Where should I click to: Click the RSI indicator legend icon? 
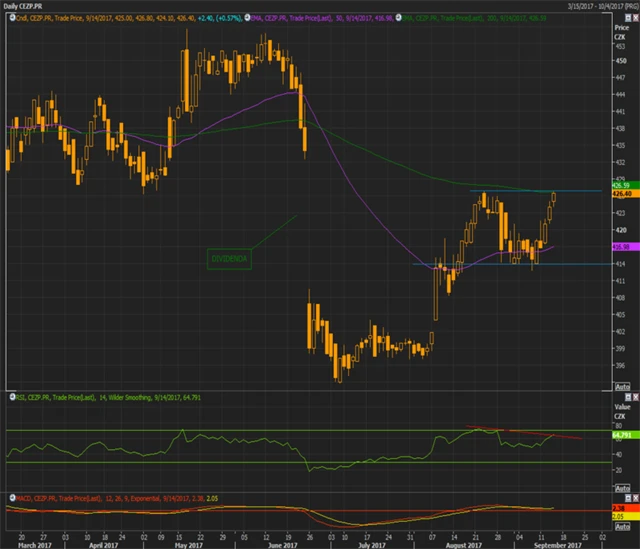[x=9, y=398]
